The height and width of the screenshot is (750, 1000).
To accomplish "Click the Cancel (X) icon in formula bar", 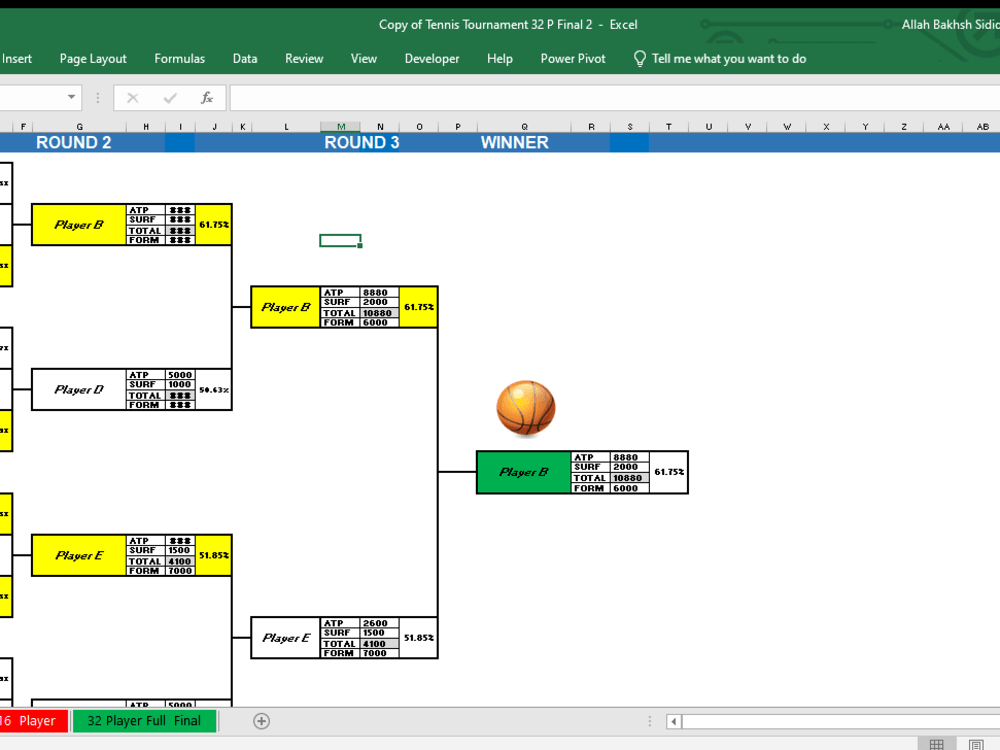I will coord(132,97).
